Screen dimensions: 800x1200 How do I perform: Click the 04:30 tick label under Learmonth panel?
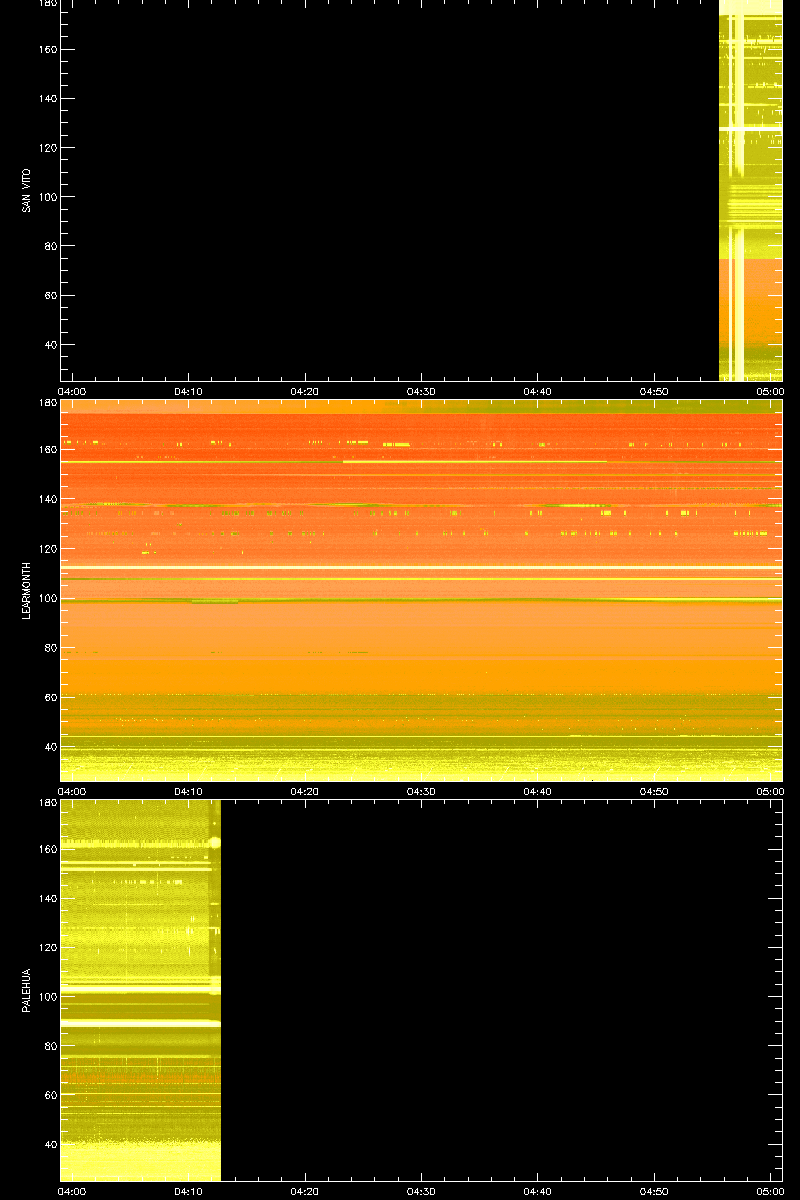click(x=422, y=791)
